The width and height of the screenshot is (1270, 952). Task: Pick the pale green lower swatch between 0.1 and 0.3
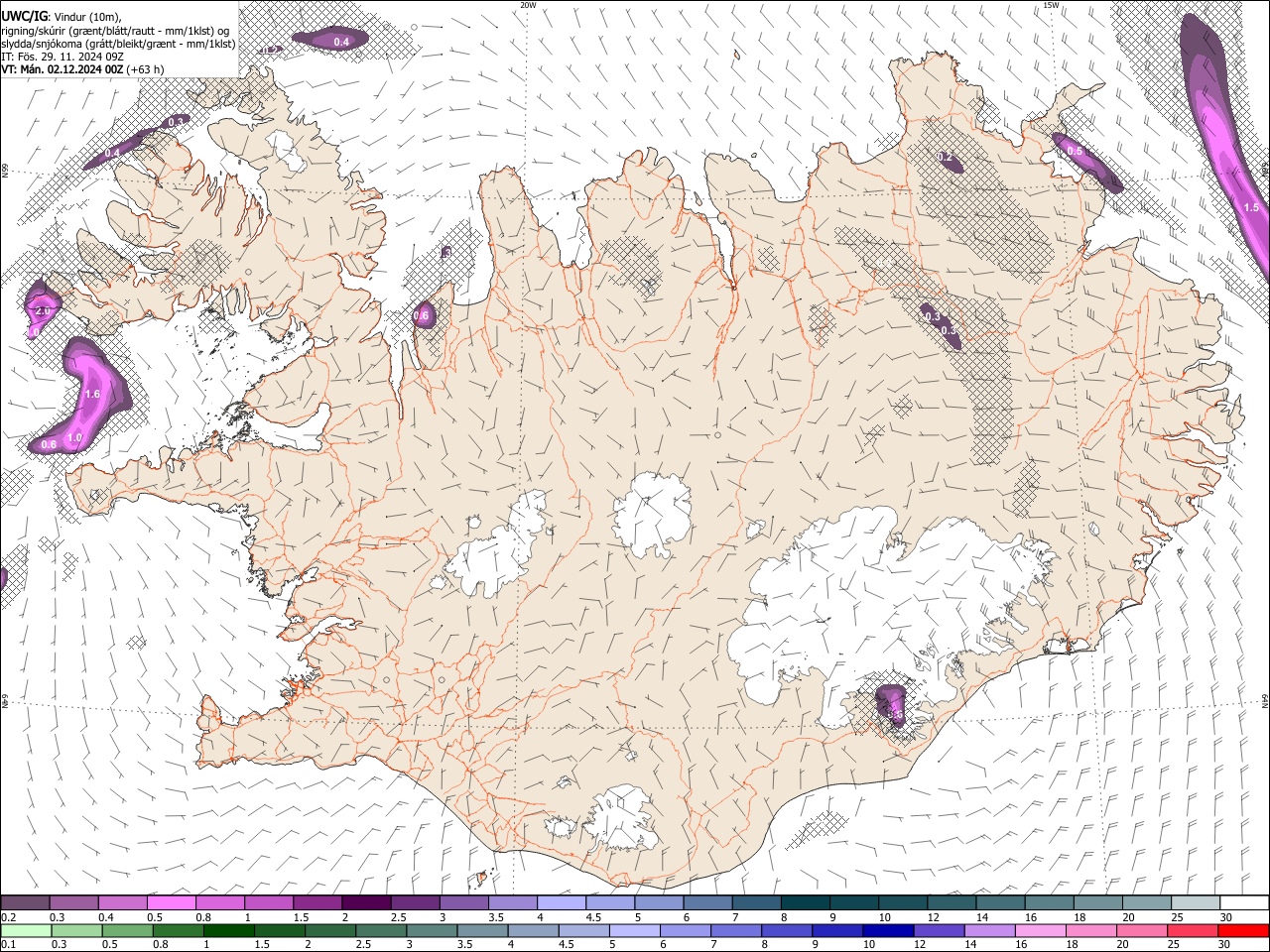click(x=26, y=930)
